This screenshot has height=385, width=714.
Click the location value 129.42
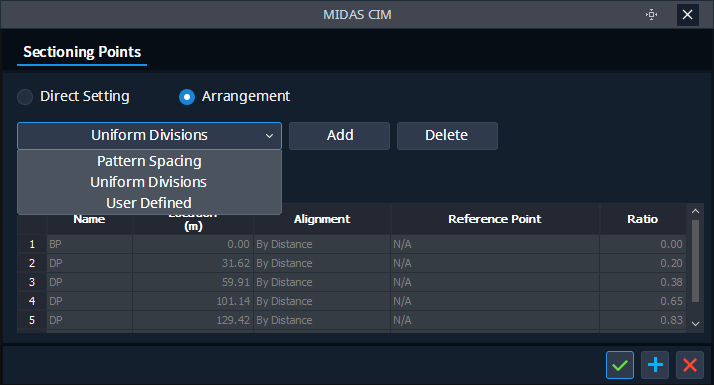[193, 320]
